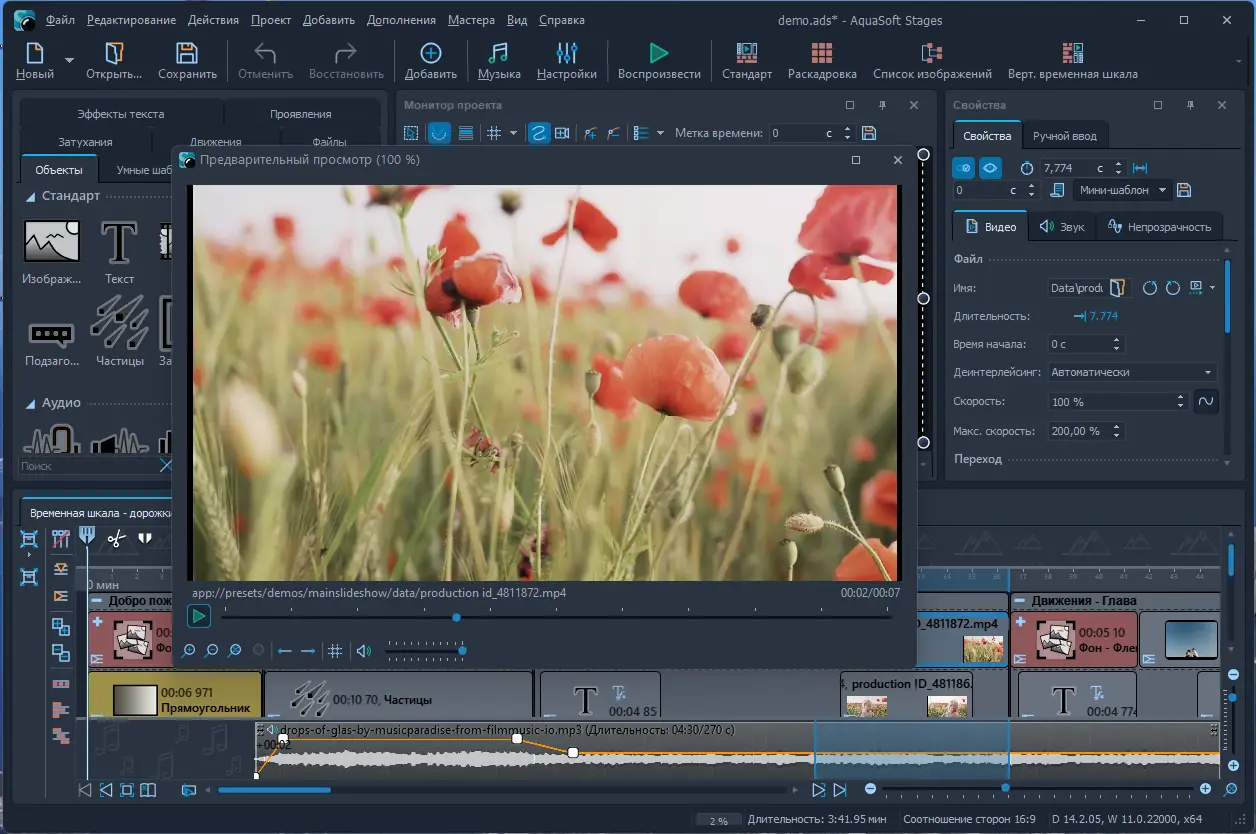Switch to the Звук properties tab

(1061, 227)
